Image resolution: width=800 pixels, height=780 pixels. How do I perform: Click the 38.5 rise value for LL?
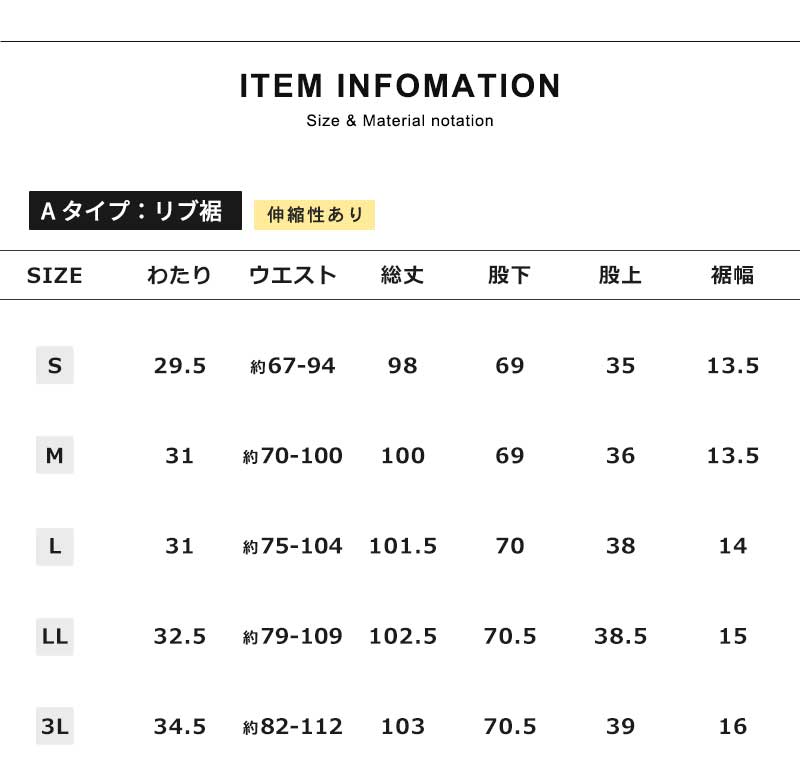point(620,636)
